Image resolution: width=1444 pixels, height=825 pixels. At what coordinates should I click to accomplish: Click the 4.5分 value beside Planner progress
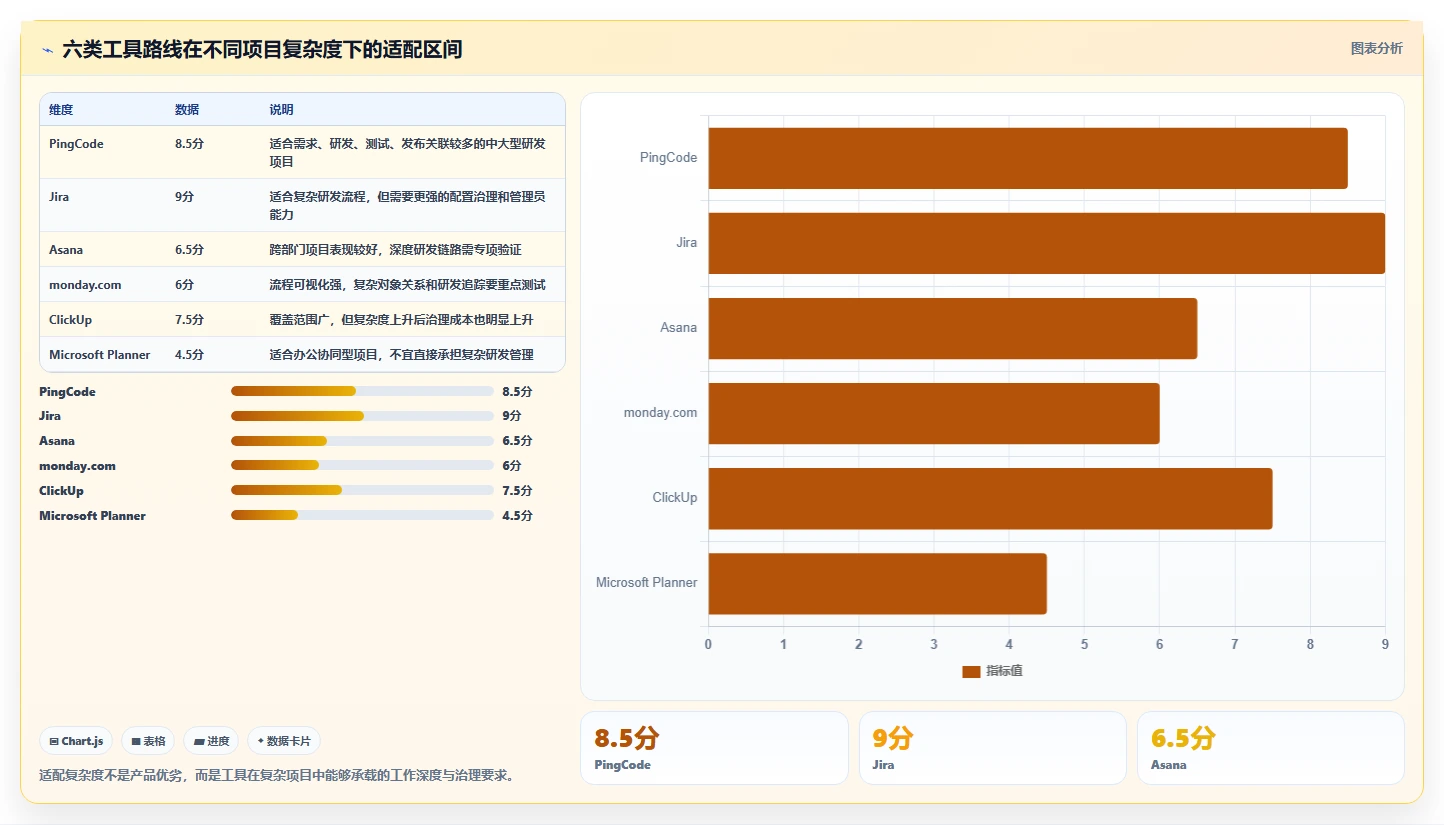pyautogui.click(x=518, y=515)
